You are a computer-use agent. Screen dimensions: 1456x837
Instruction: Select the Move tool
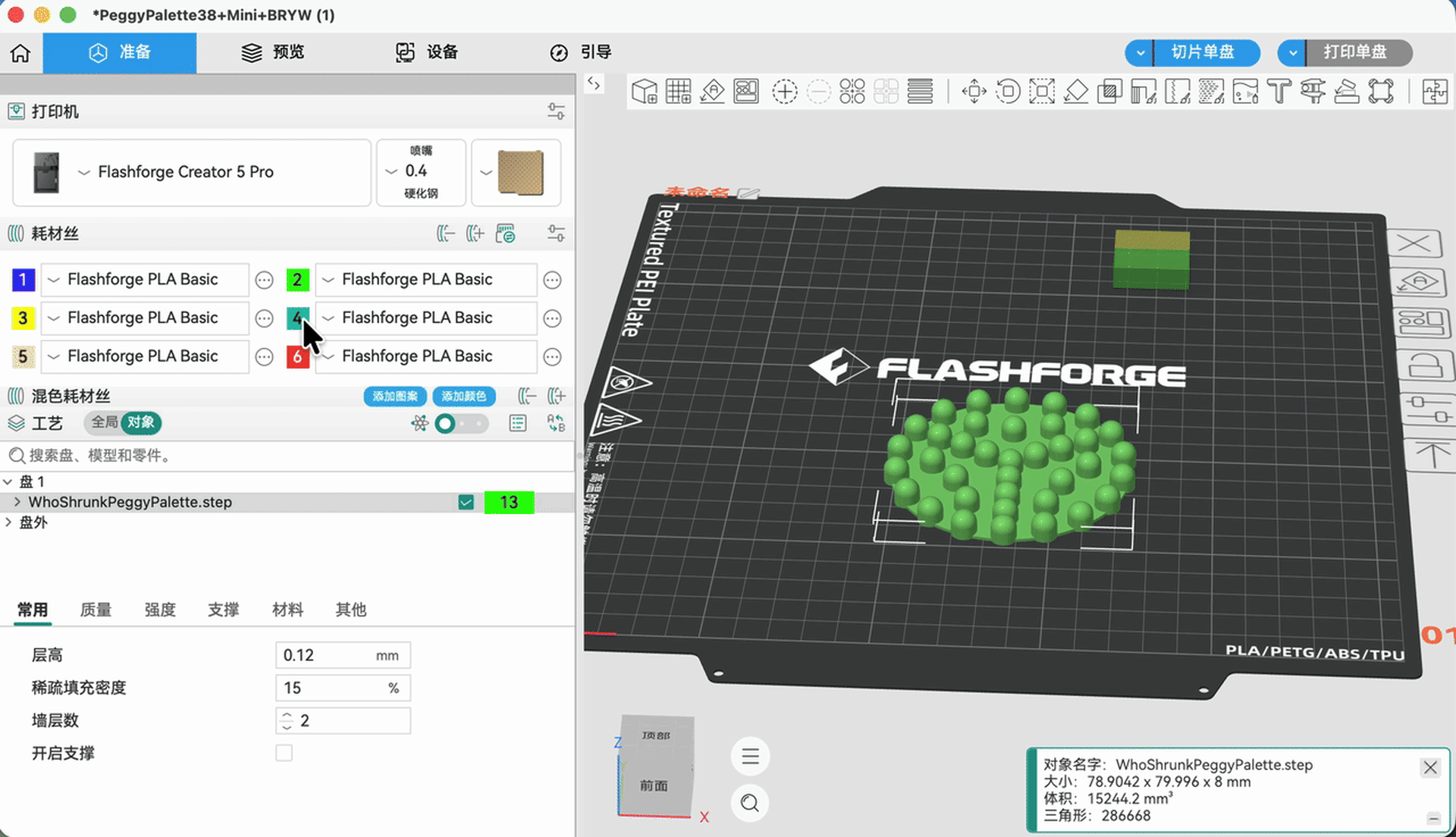[x=974, y=92]
